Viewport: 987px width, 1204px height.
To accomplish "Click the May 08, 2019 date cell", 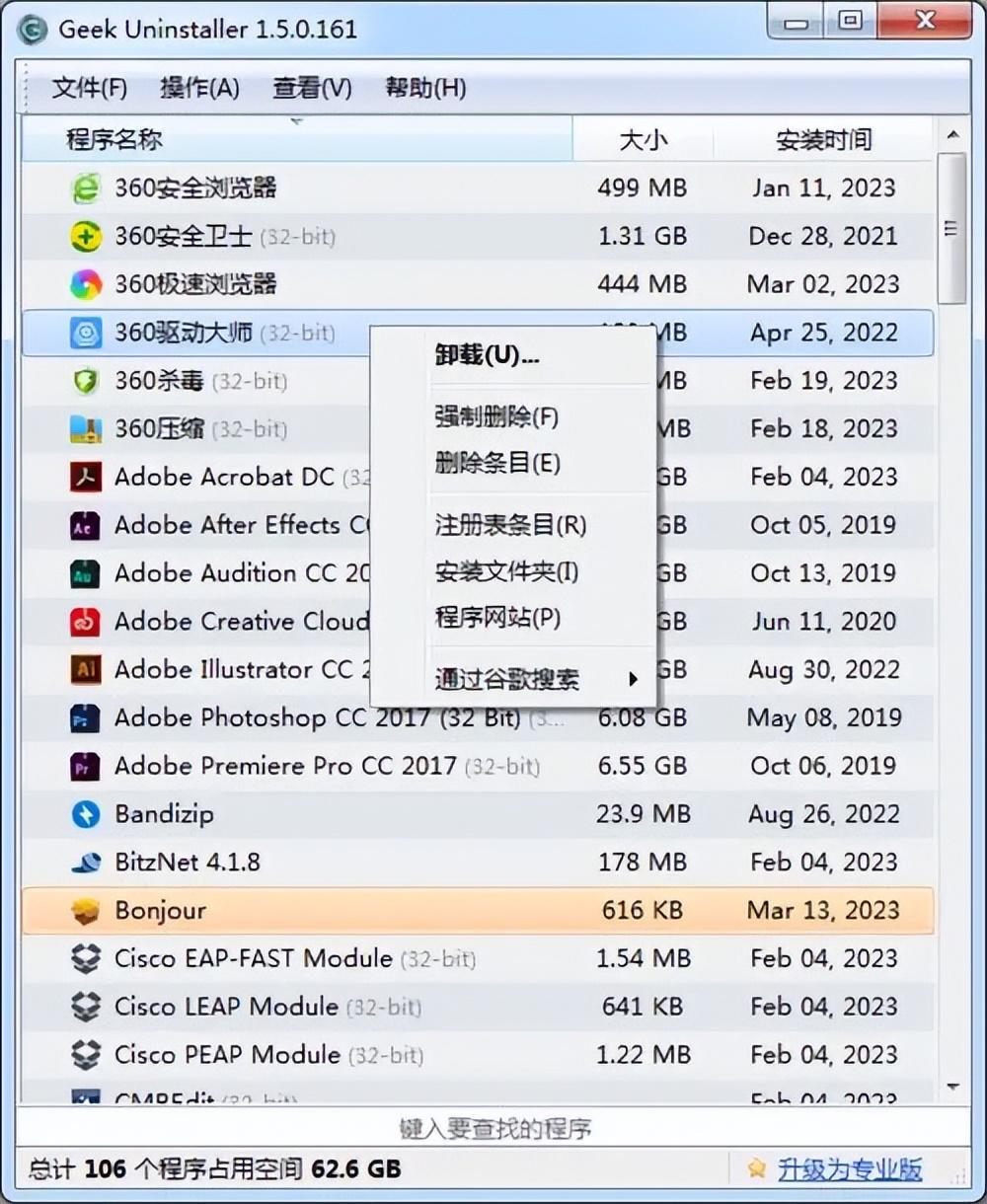I will tap(823, 717).
